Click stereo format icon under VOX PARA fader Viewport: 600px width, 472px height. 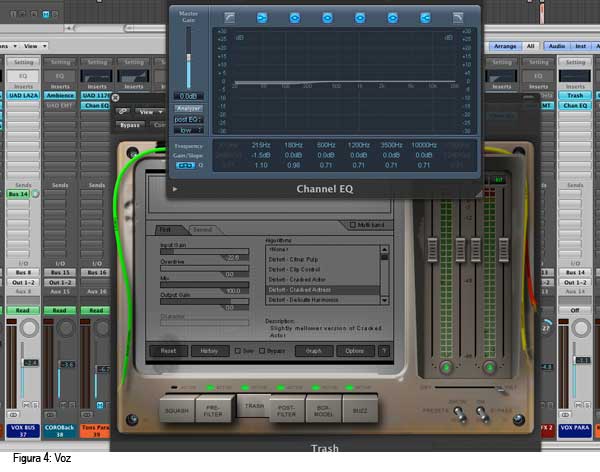click(565, 415)
